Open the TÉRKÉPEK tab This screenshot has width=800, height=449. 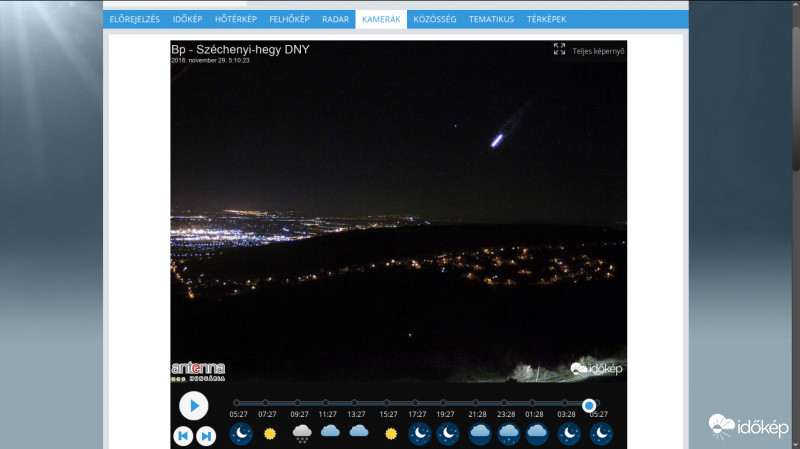(546, 19)
